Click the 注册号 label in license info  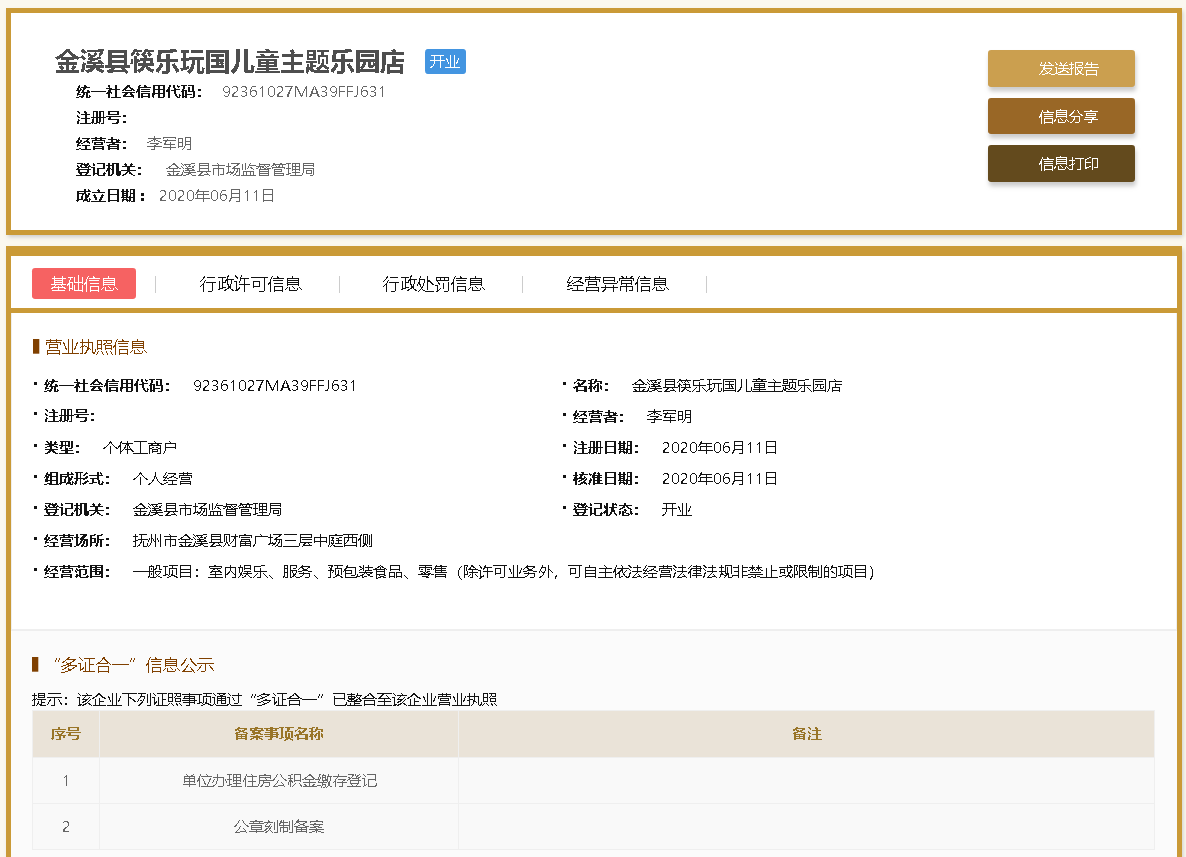point(69,416)
